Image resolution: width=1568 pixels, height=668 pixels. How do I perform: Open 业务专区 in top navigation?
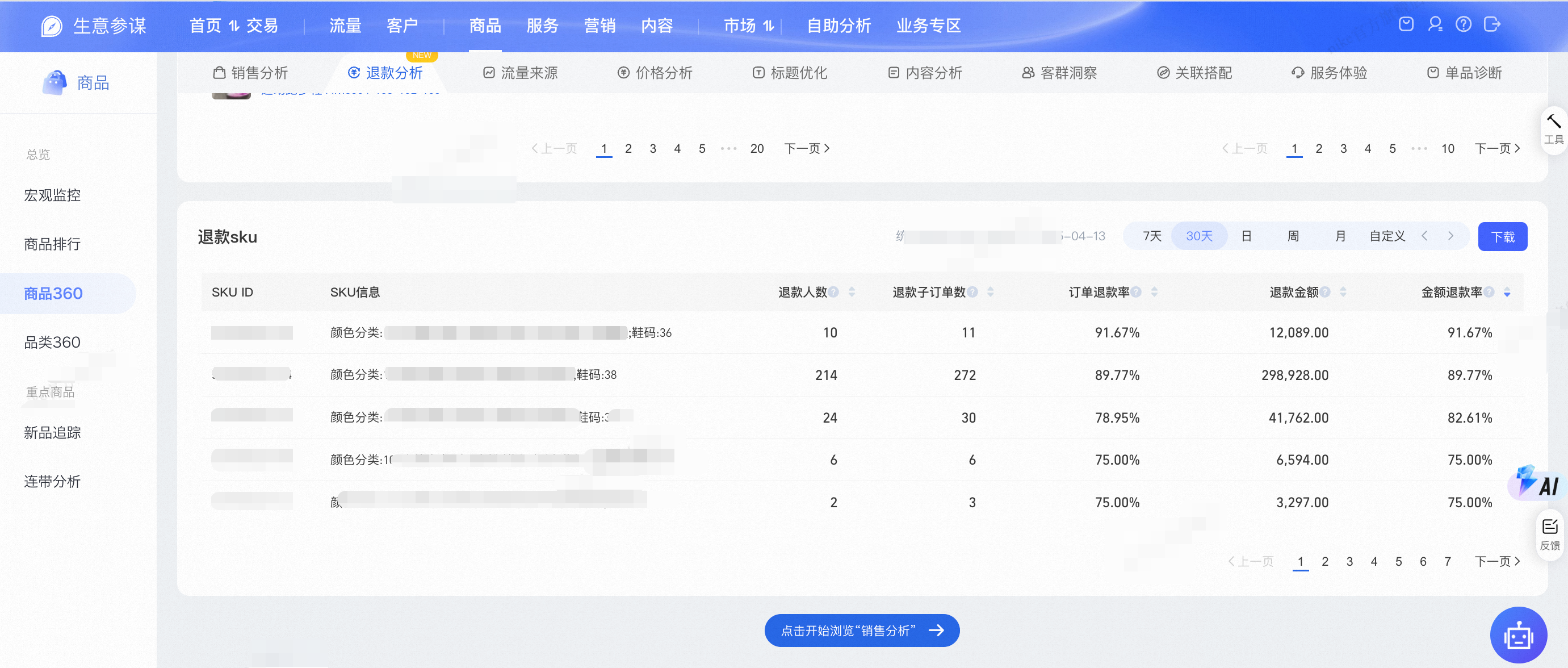[x=928, y=26]
